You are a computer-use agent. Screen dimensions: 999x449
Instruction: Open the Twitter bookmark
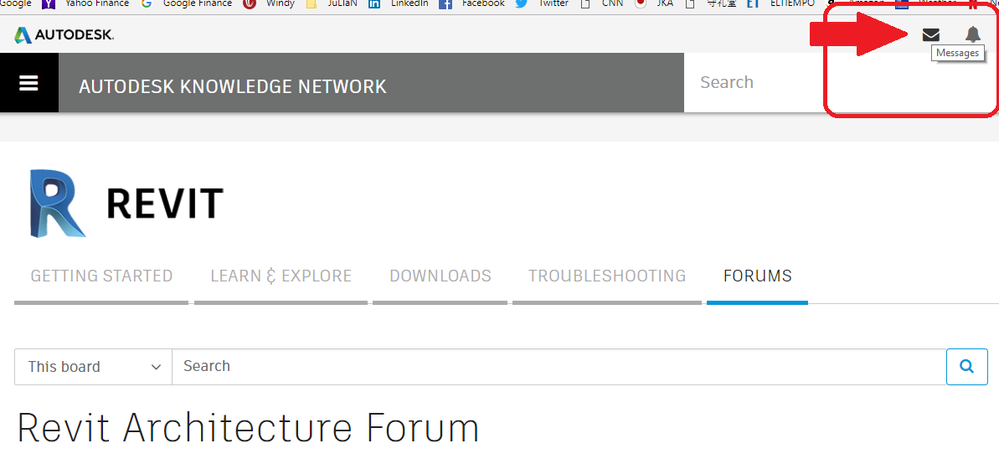[x=542, y=3]
